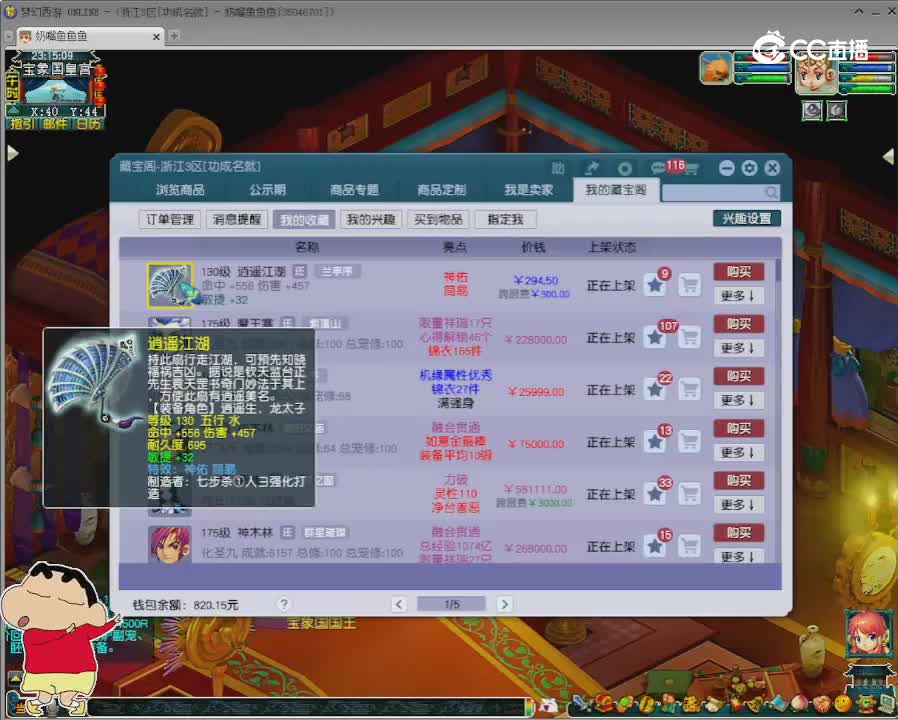Click the building icon above the toolbar
This screenshot has width=898, height=720.
(869, 678)
